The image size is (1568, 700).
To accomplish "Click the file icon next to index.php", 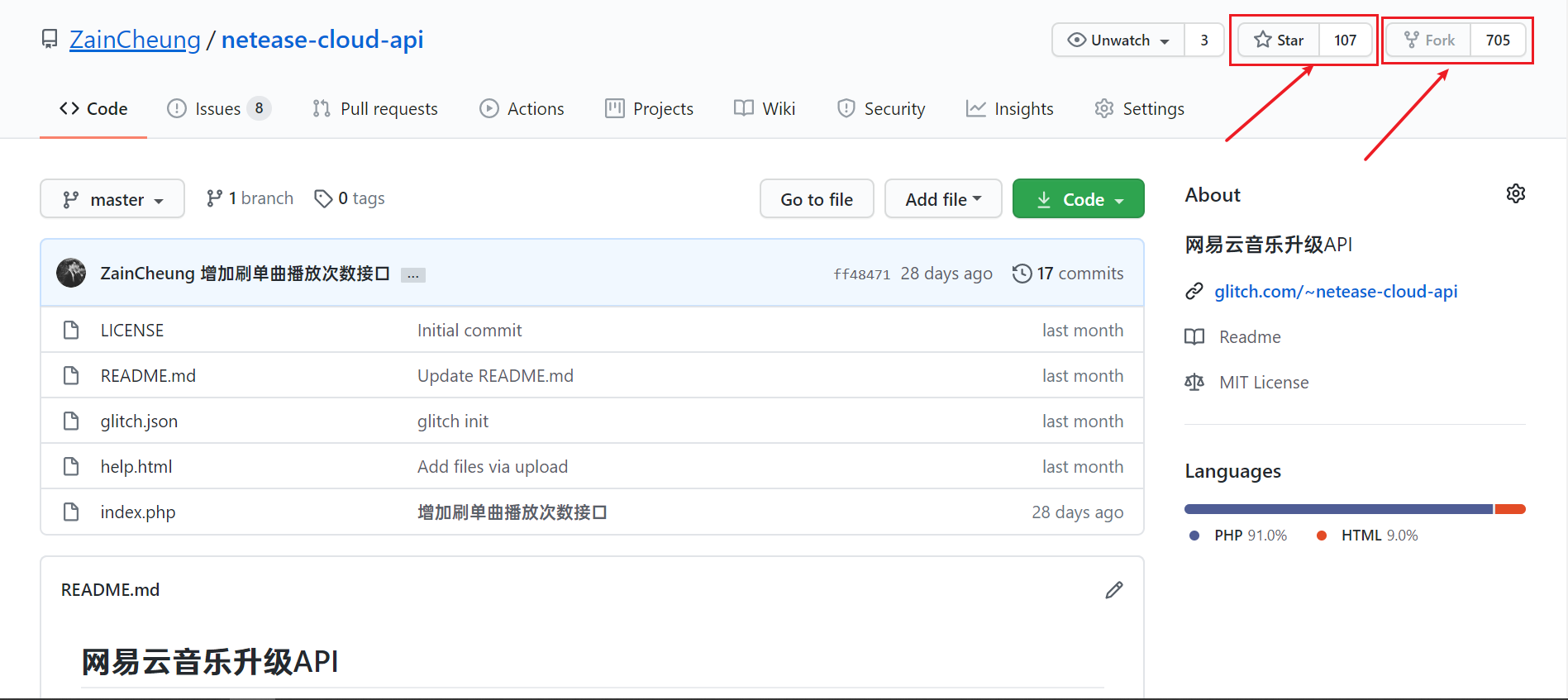I will (x=71, y=512).
